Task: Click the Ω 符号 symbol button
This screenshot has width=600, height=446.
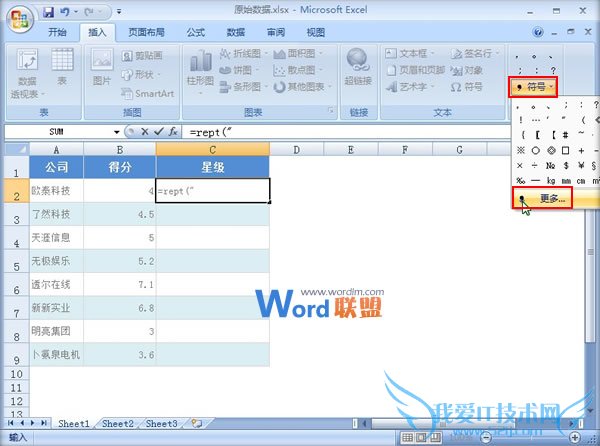Action: (466, 87)
